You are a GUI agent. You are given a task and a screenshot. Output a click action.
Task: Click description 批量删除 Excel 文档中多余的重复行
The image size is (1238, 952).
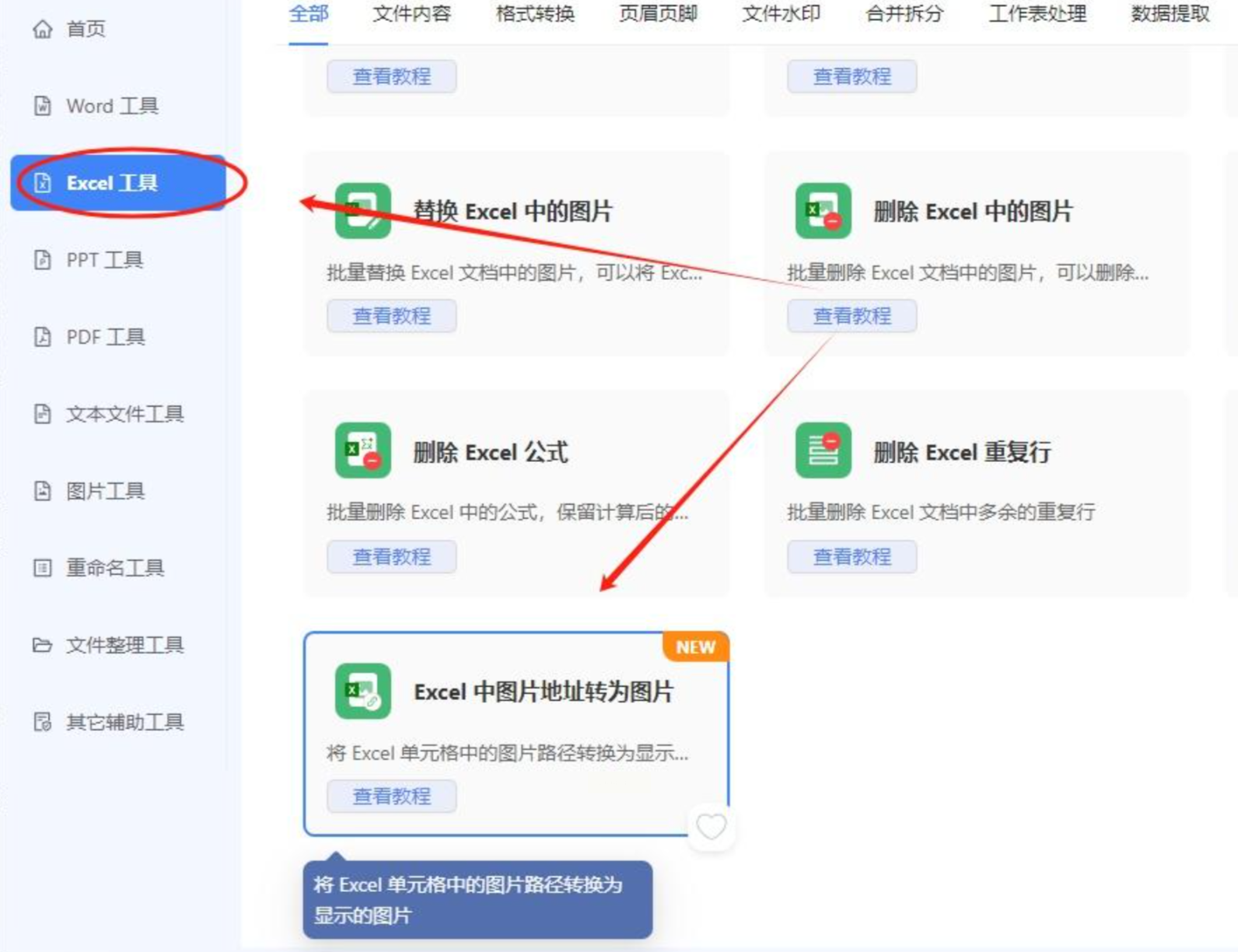[x=941, y=513]
